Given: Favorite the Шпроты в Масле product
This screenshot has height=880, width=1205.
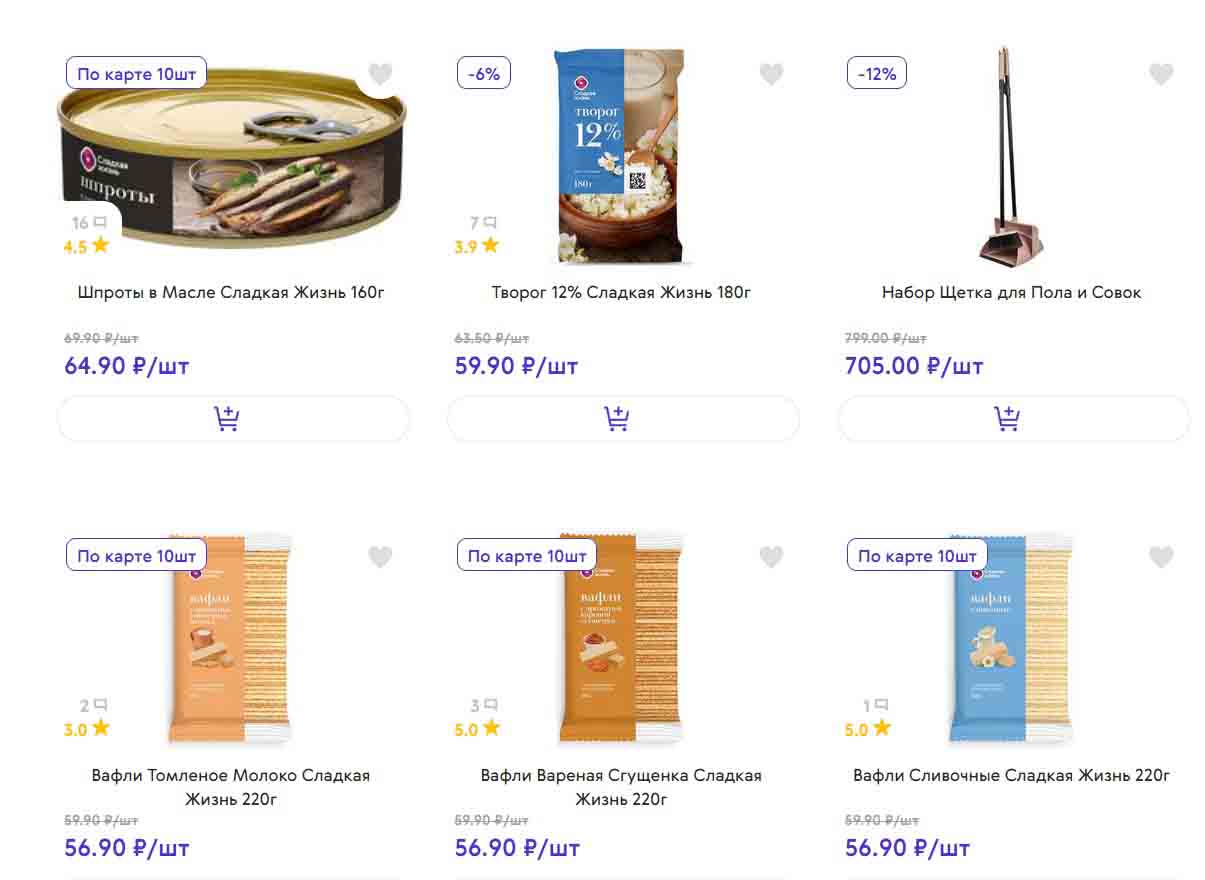Looking at the screenshot, I should point(380,74).
